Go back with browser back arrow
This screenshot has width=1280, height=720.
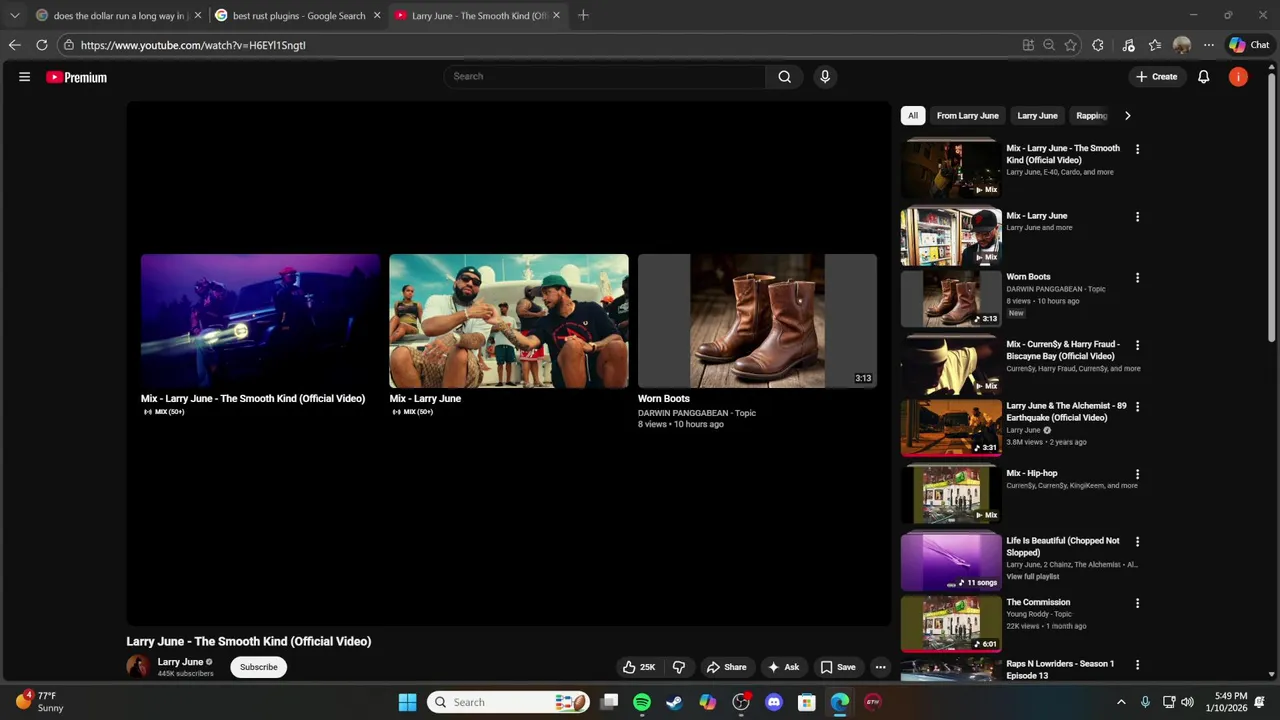[14, 45]
